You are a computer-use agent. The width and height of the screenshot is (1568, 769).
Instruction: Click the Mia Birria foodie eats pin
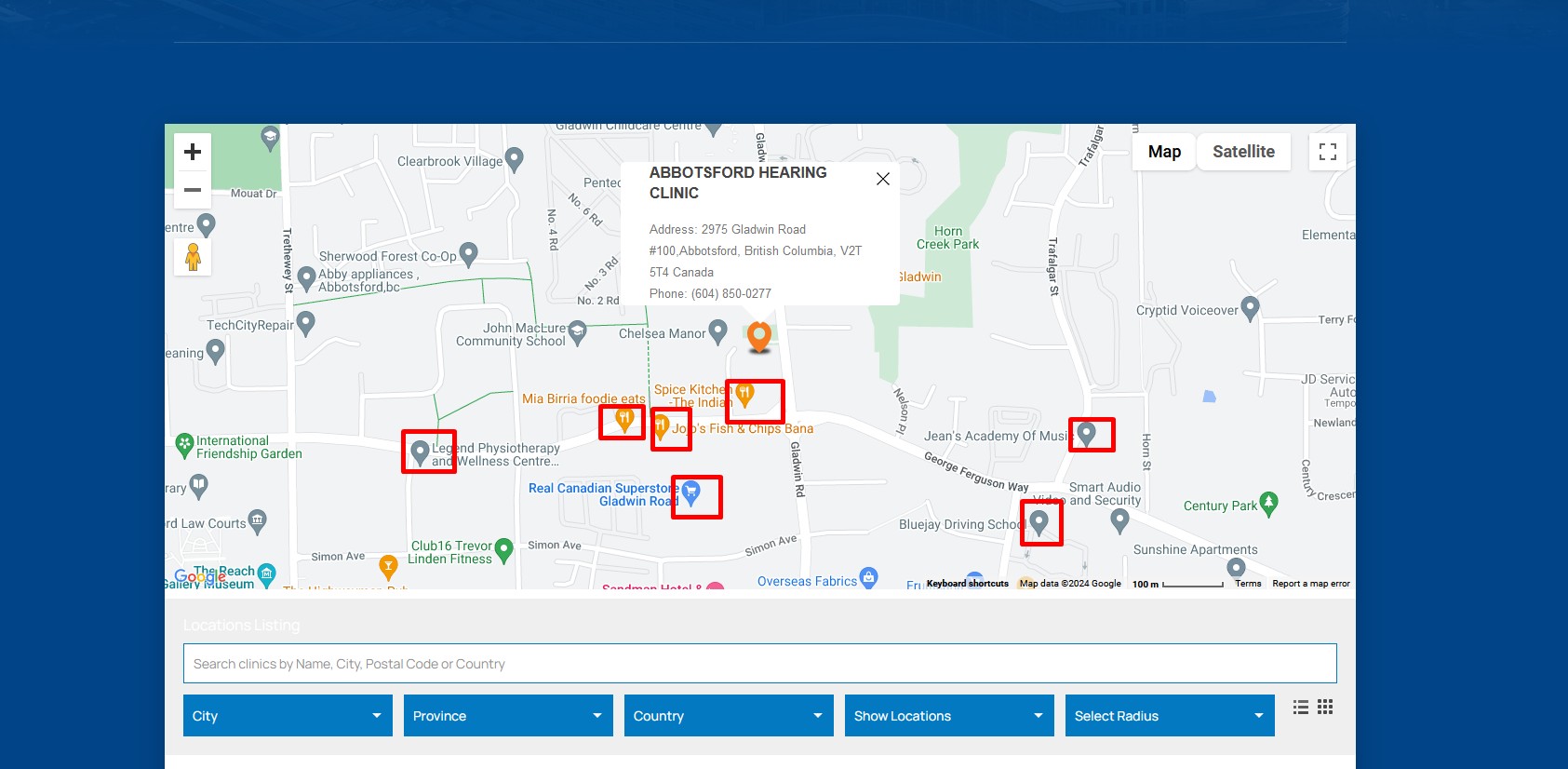(624, 419)
